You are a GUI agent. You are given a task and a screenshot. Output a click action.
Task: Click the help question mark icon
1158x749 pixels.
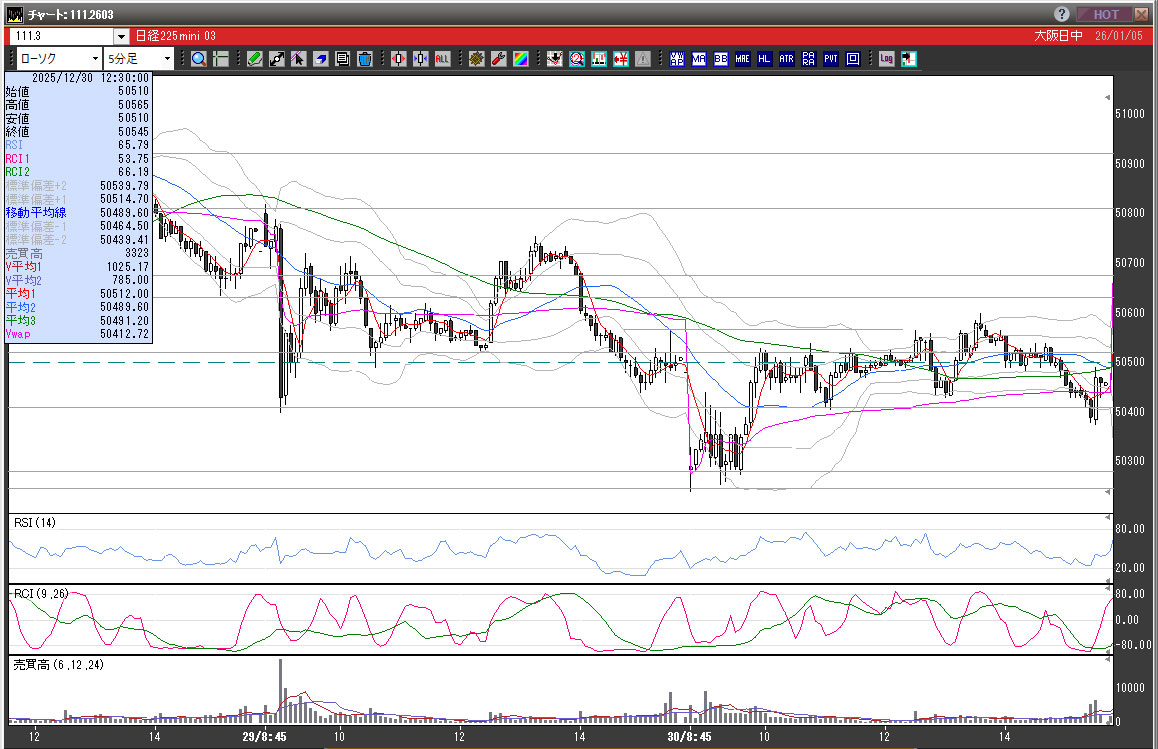1061,14
